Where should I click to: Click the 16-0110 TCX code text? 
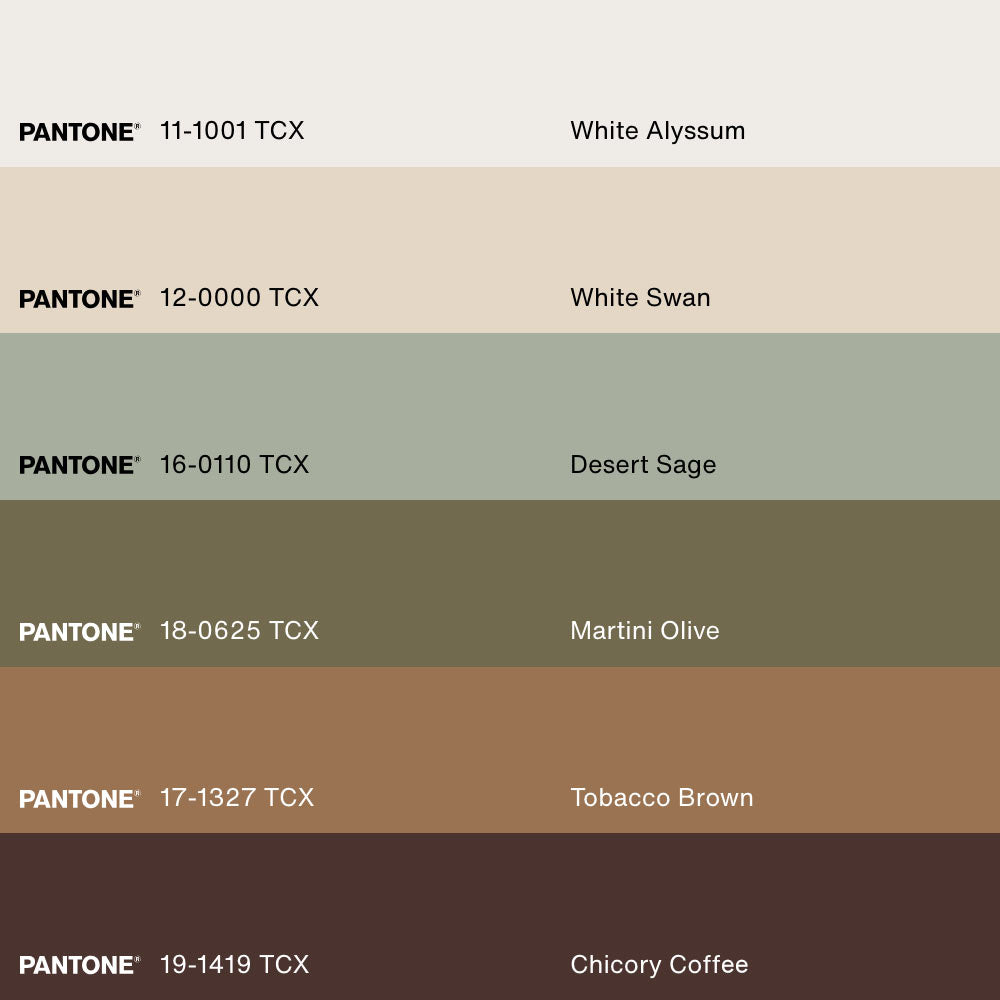[x=234, y=464]
